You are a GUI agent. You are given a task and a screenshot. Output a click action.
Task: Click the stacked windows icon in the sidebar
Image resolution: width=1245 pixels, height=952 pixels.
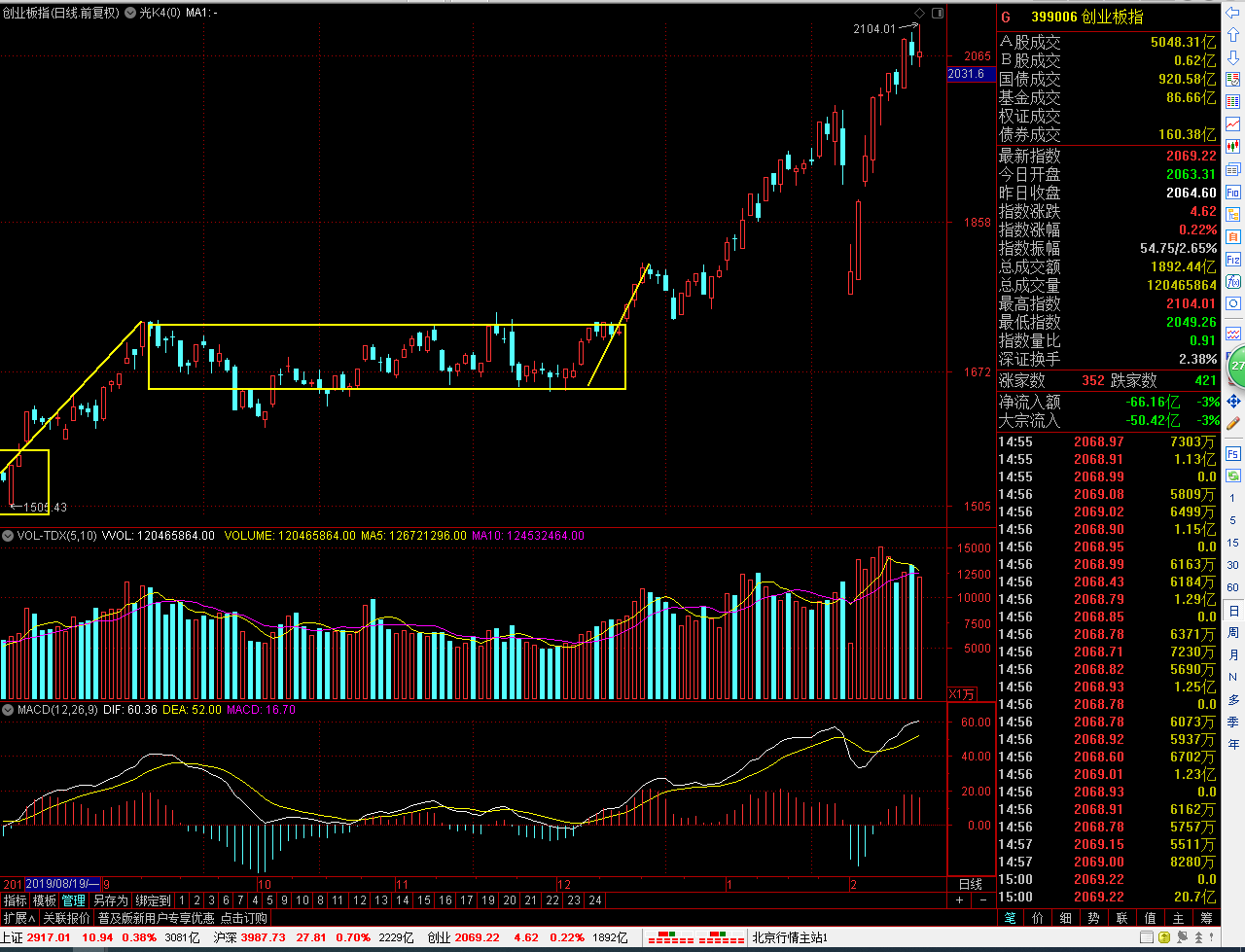click(1232, 169)
